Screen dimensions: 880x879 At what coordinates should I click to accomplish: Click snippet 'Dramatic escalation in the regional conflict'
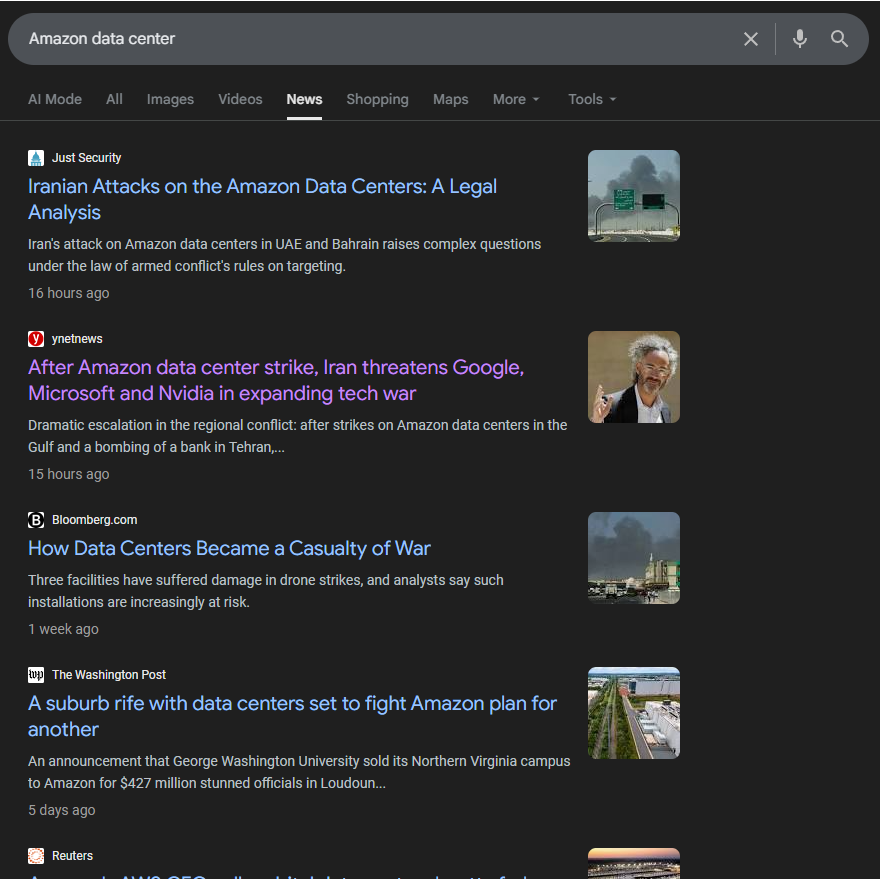[x=297, y=436]
